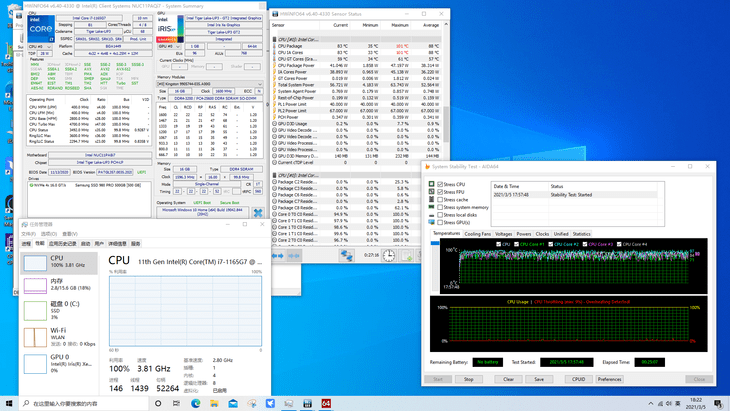Enable the Stress system memory checkbox

pos(440,207)
